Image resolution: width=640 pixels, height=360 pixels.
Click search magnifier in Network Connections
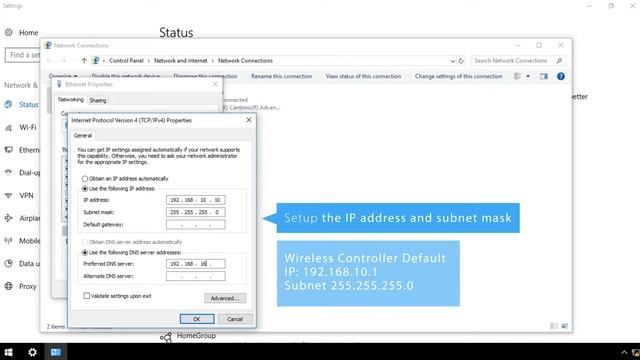tap(559, 61)
